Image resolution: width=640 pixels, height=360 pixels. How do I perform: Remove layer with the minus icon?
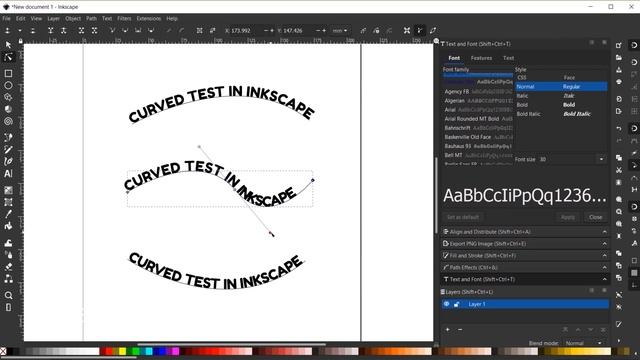(x=460, y=329)
